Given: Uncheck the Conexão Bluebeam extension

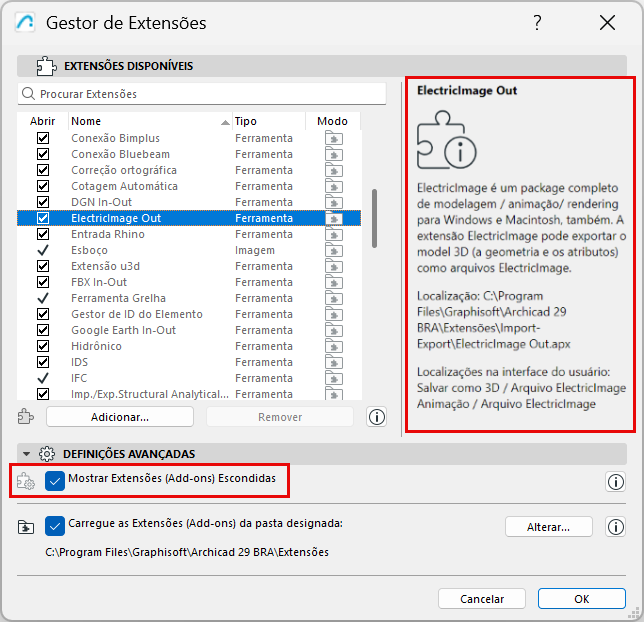Looking at the screenshot, I should [x=43, y=154].
